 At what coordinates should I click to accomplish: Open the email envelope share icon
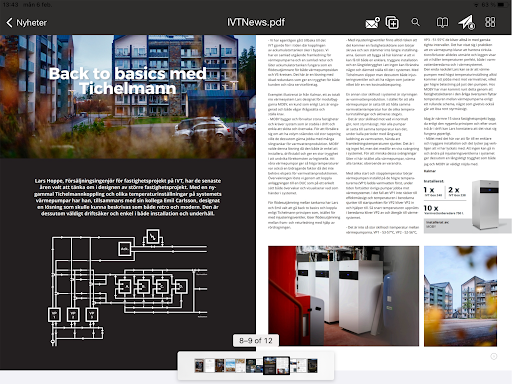click(x=373, y=23)
